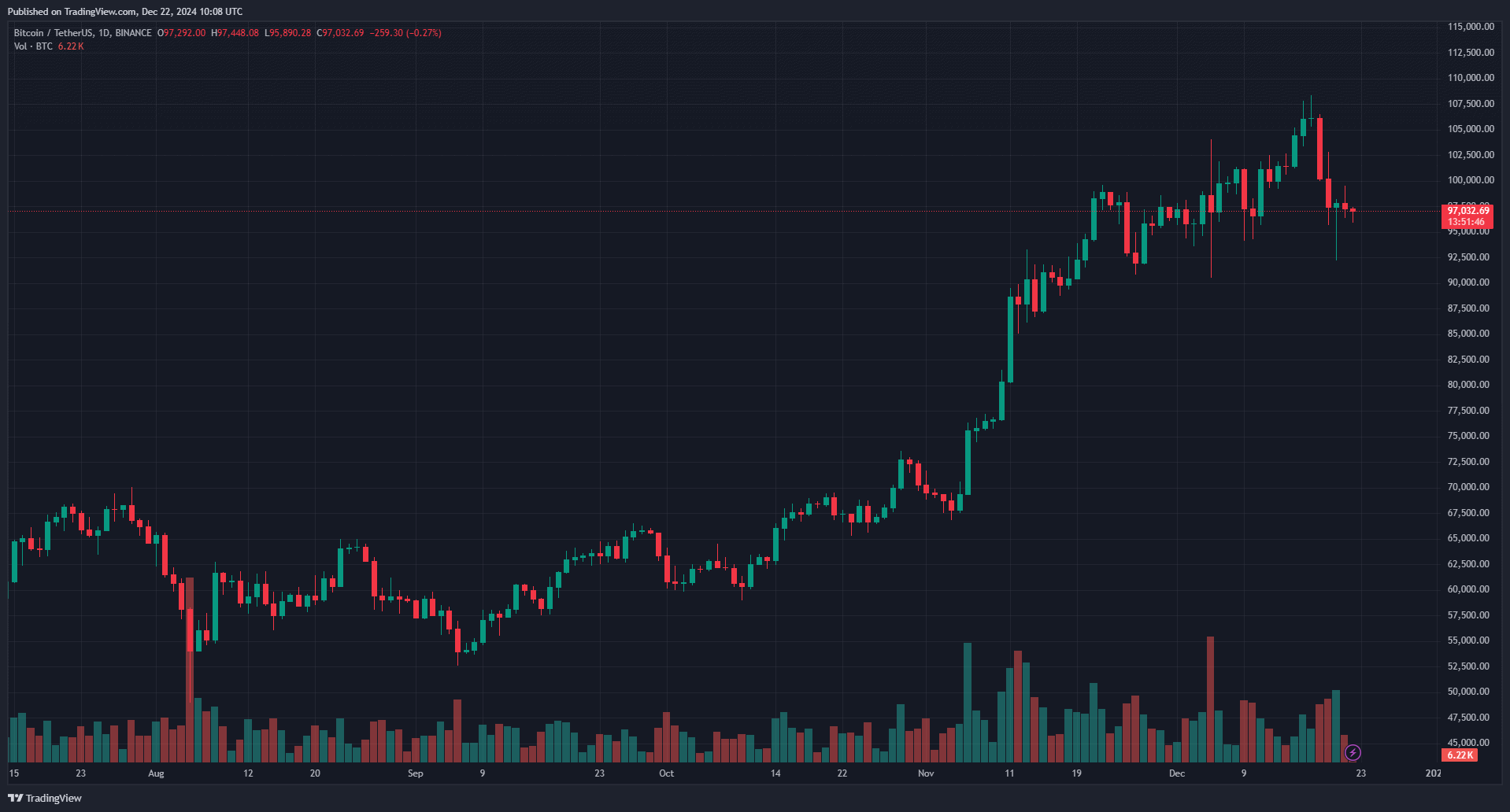Click the '105,000.00' price axis label

pyautogui.click(x=1471, y=129)
